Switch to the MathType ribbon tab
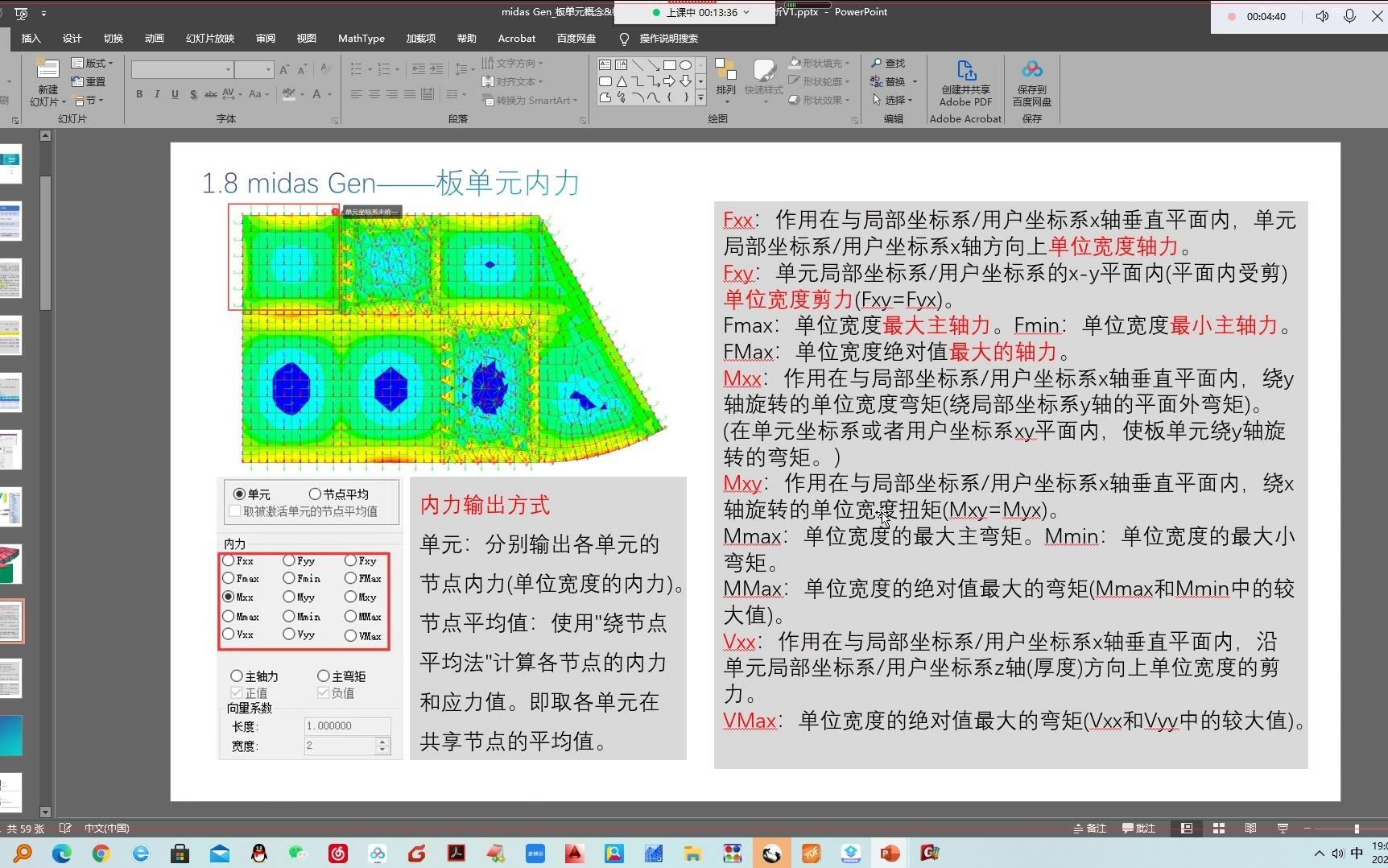The image size is (1388, 868). (361, 38)
